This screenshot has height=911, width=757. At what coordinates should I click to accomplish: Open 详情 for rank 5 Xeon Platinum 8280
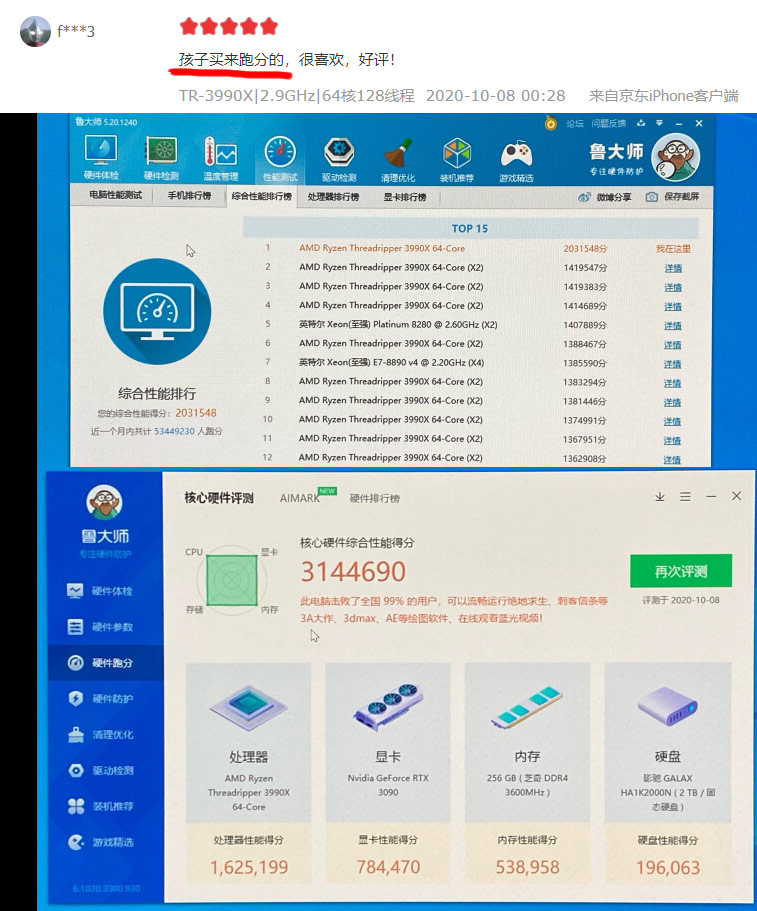tap(673, 326)
